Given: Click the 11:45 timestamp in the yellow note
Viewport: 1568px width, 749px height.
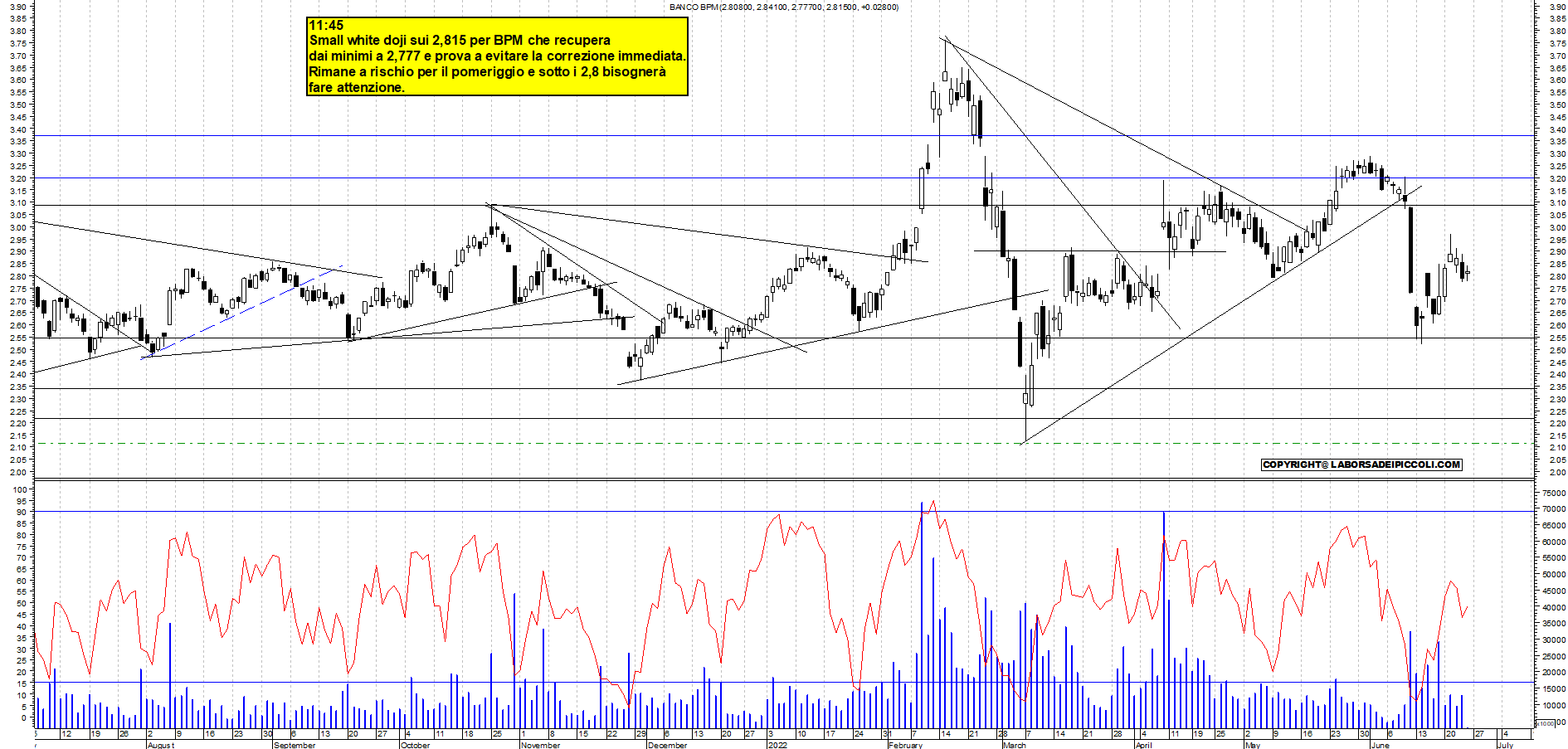Looking at the screenshot, I should (326, 25).
